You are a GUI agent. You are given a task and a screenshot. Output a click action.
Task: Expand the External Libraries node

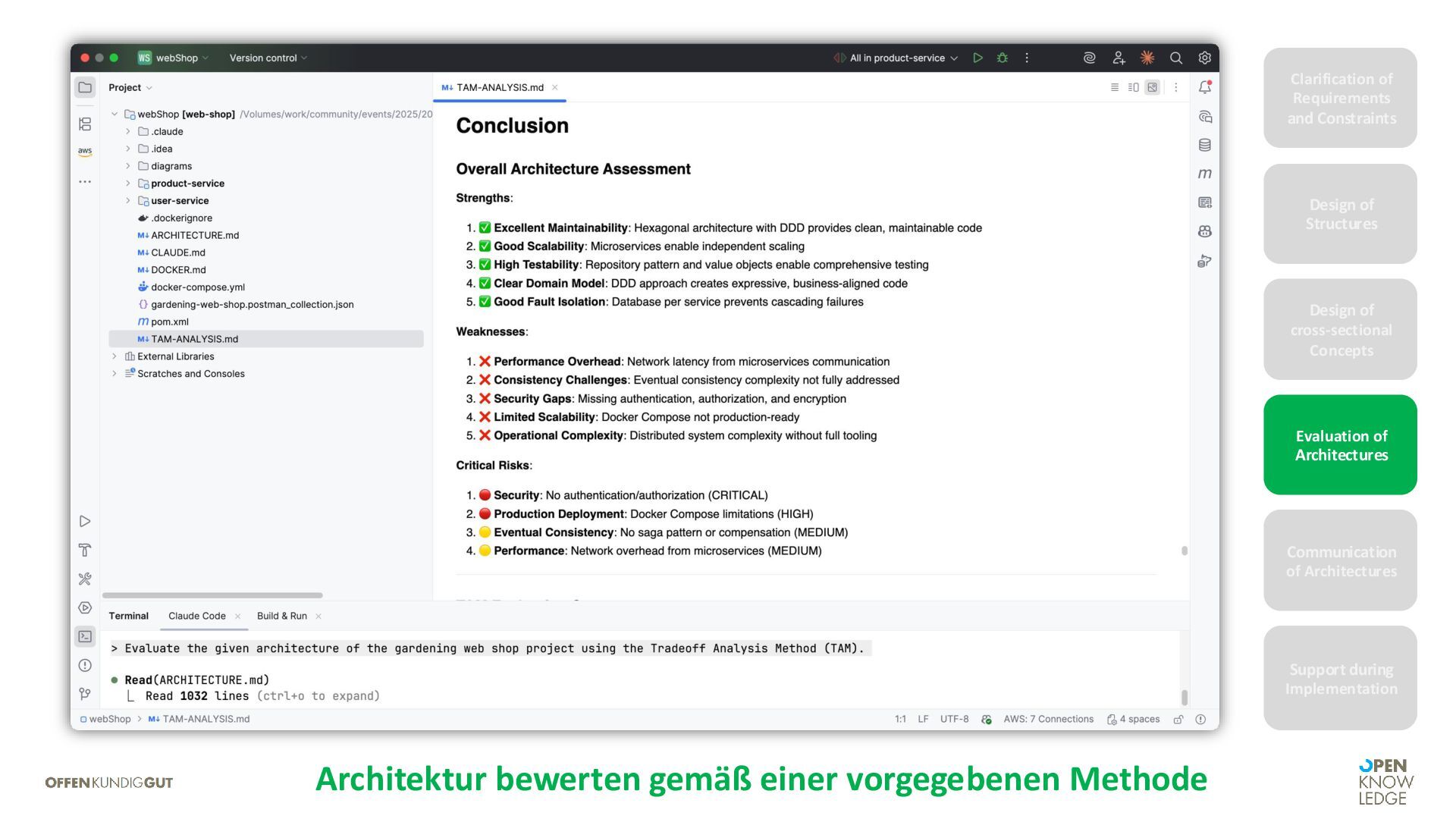coord(115,356)
